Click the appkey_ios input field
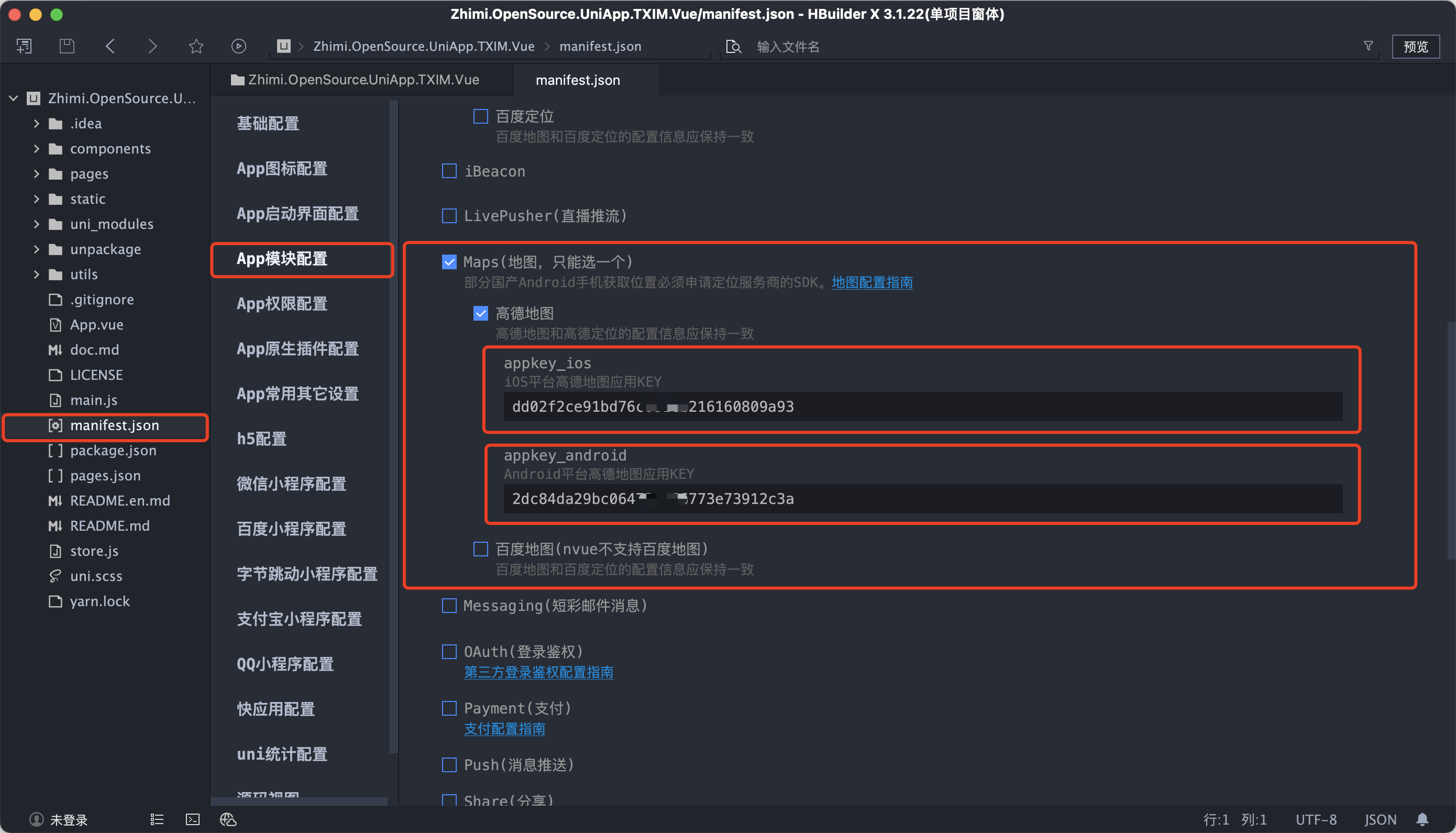The width and height of the screenshot is (1456, 833). click(x=922, y=407)
